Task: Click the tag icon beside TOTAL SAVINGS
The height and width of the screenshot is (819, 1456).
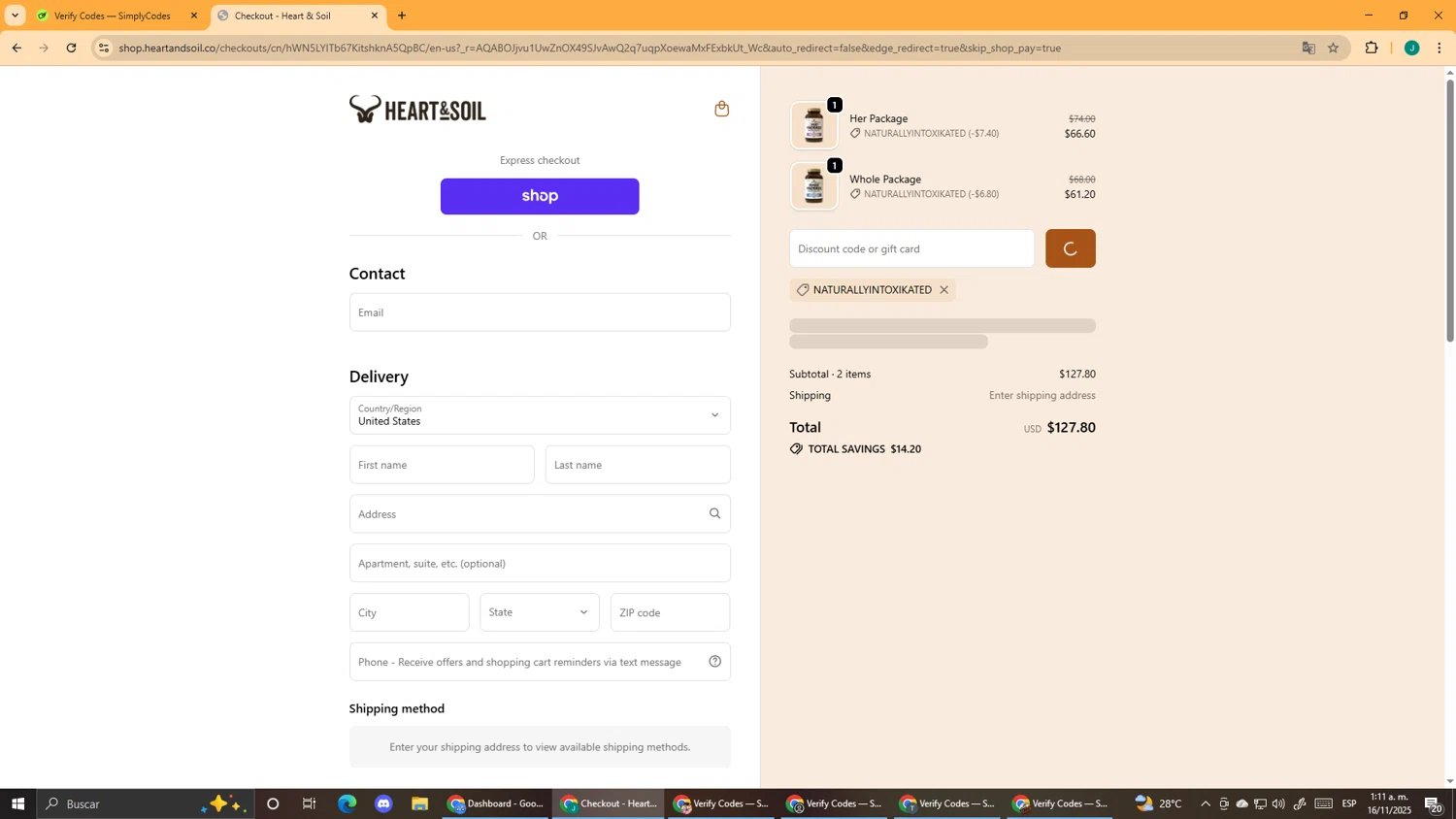Action: (796, 449)
